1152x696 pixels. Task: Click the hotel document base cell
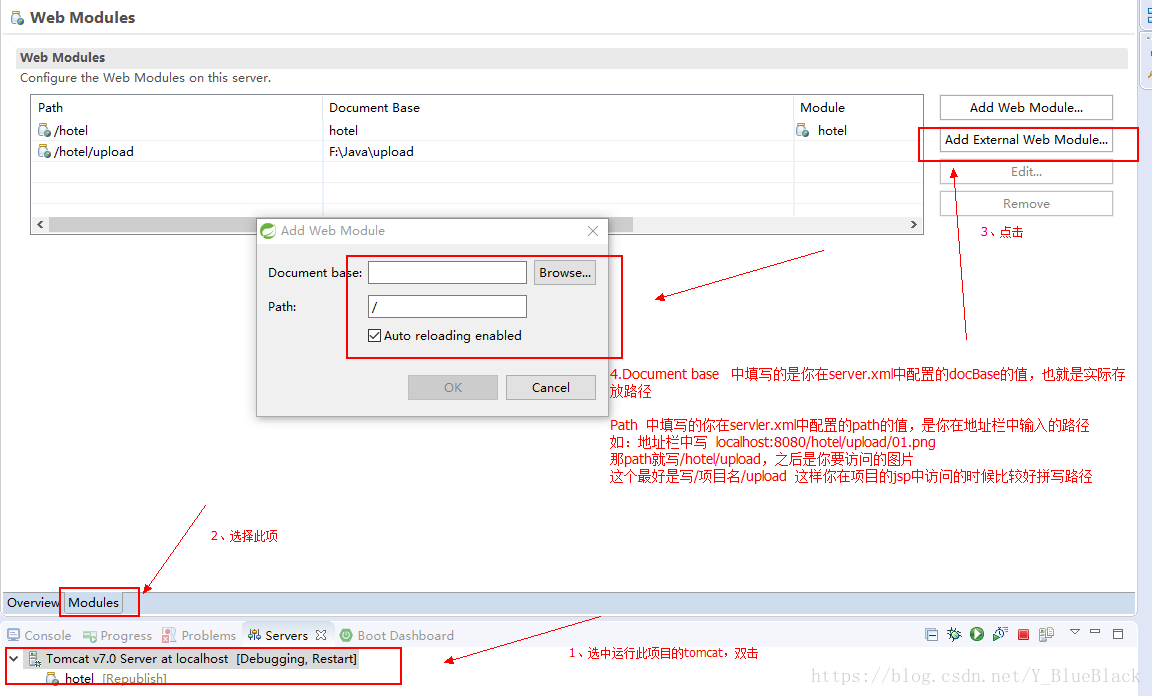pos(343,130)
